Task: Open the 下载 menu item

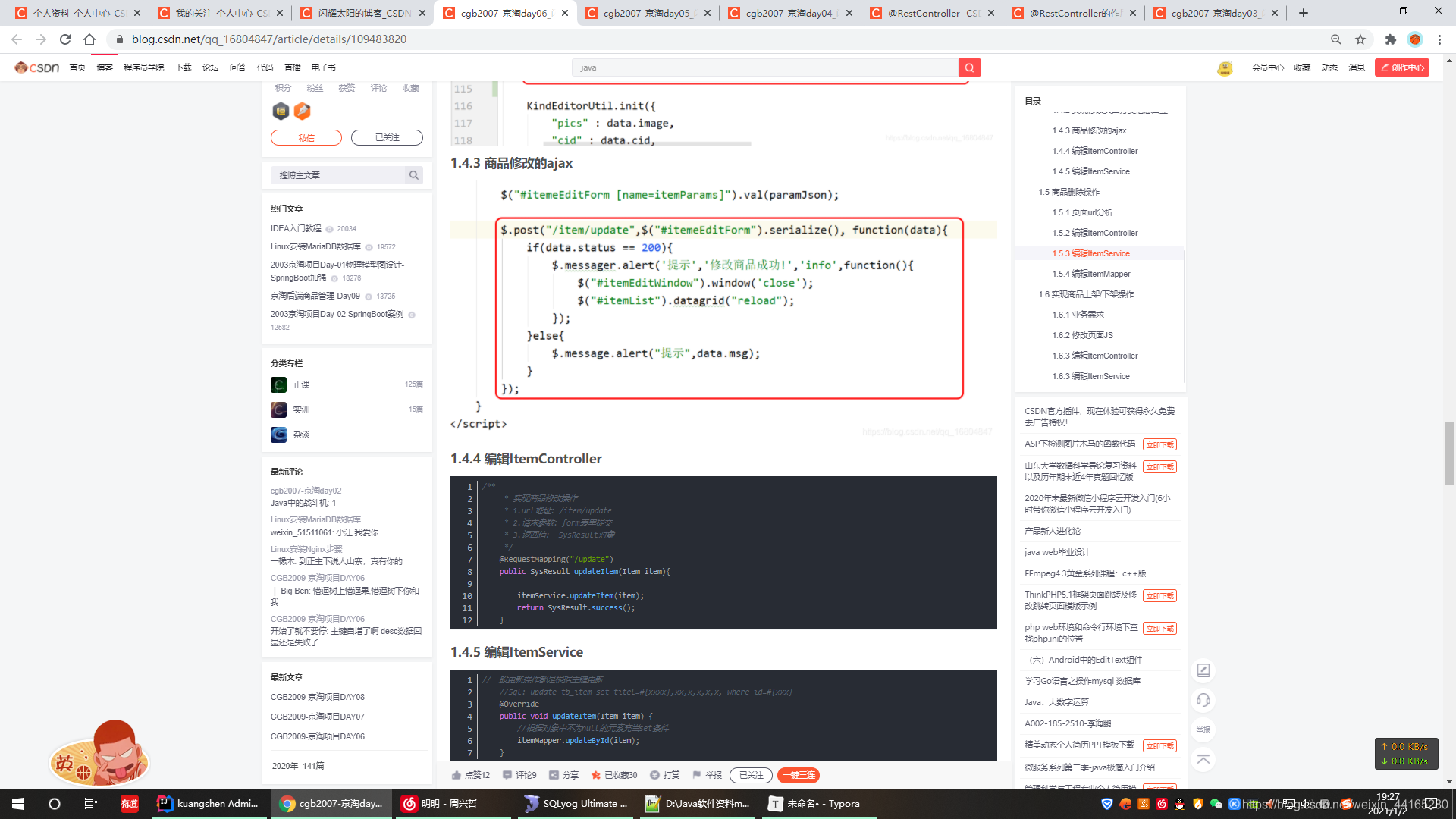Action: [x=184, y=67]
